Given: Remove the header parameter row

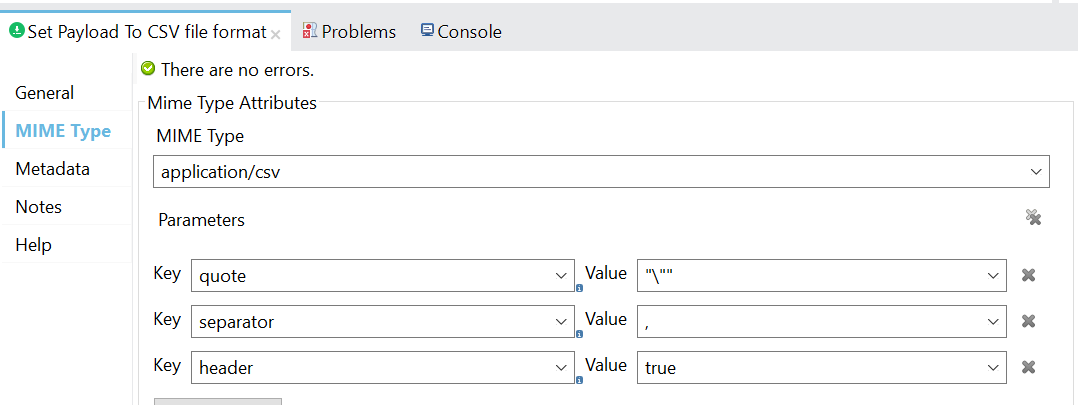Looking at the screenshot, I should [1028, 367].
